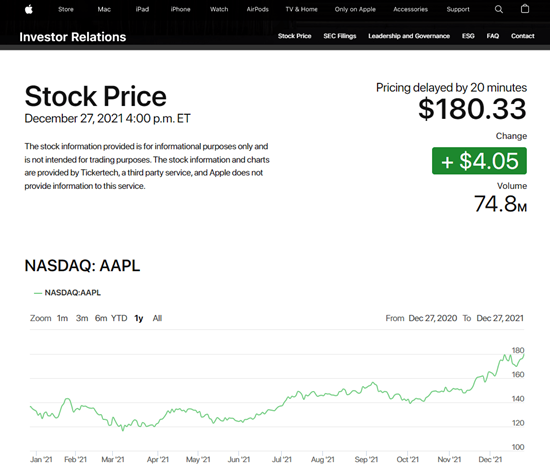Go to Investor Relations home

(73, 37)
